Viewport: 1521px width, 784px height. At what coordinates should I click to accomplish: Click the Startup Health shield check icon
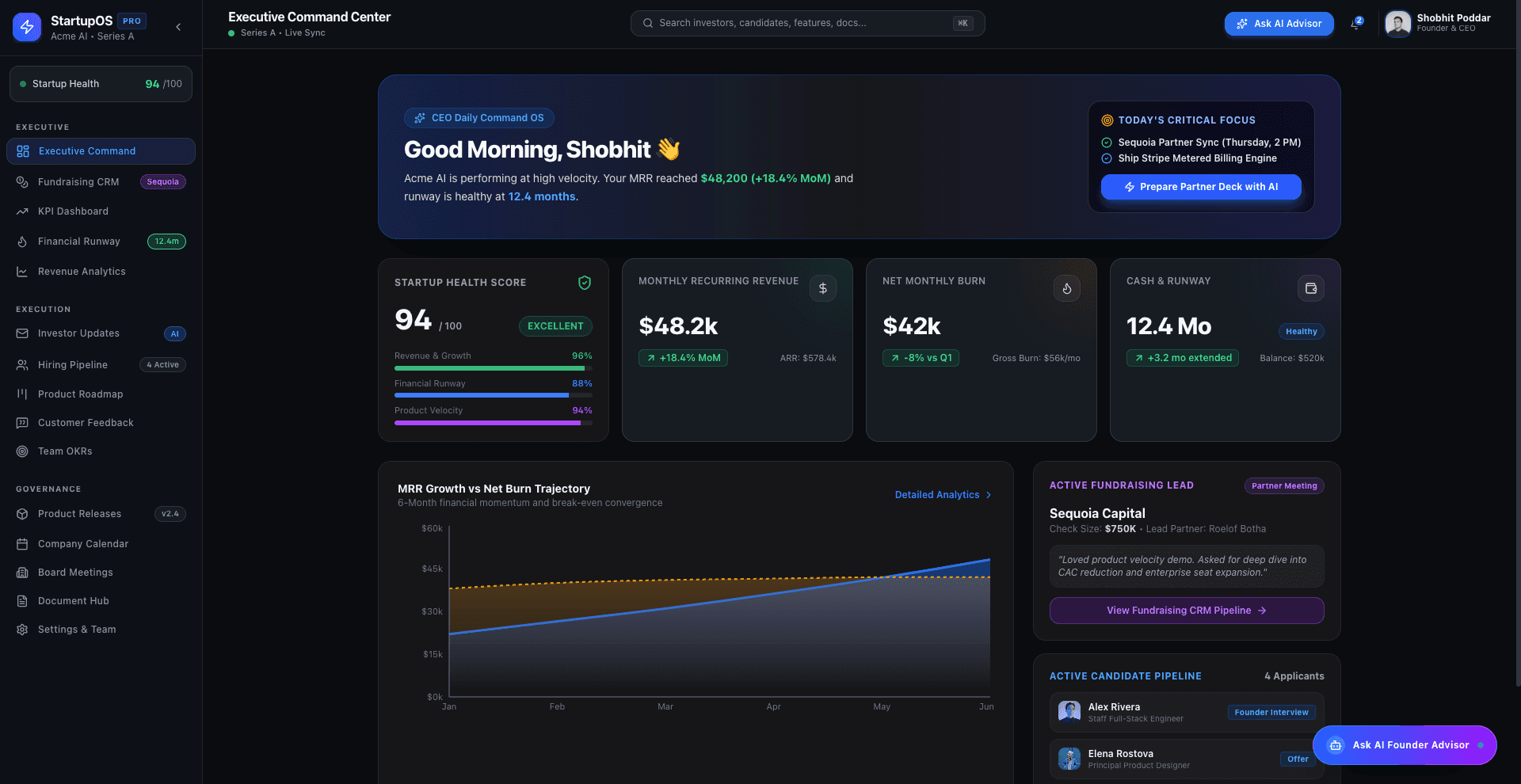pos(585,283)
